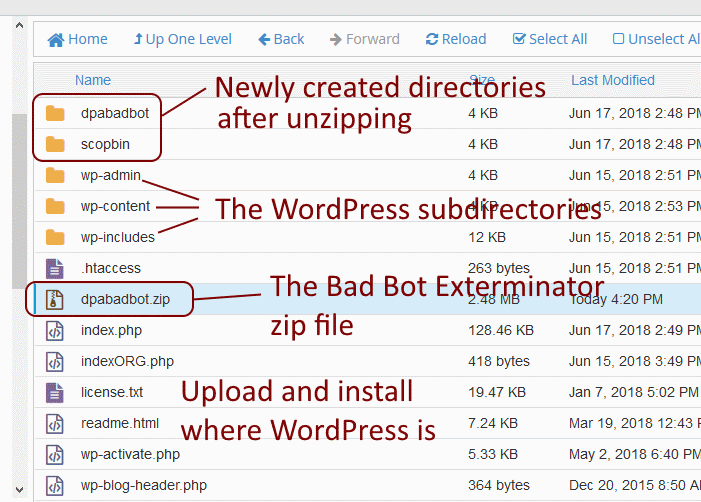The height and width of the screenshot is (502, 701).
Task: Select the wp-content folder name
Action: pos(115,206)
